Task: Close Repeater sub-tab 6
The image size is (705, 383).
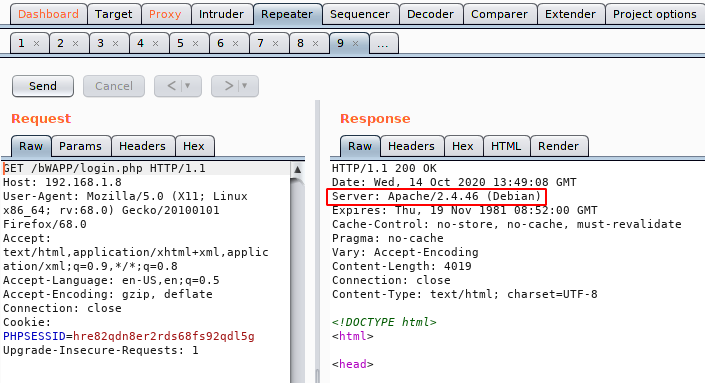Action: pyautogui.click(x=236, y=44)
